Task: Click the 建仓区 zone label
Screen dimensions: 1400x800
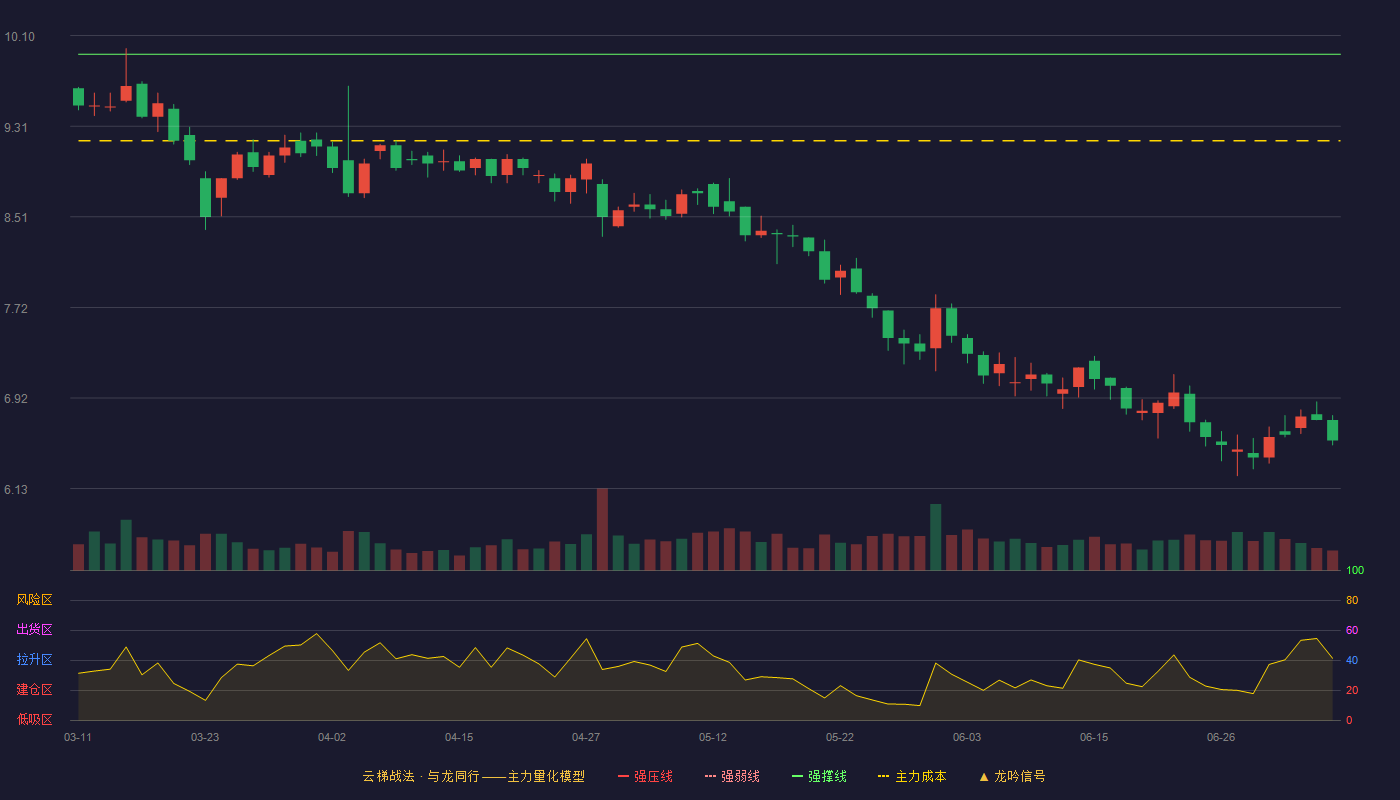Action: click(x=34, y=690)
